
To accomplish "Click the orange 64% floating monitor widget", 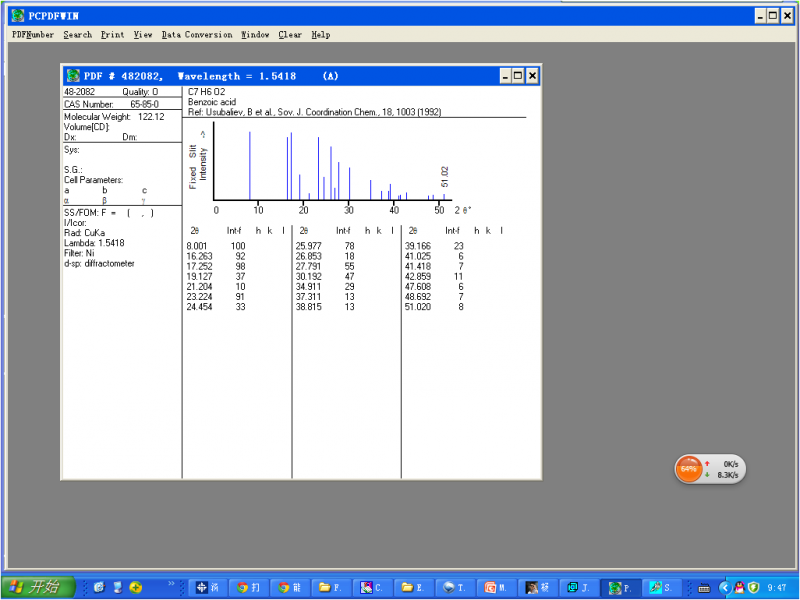I will point(689,469).
